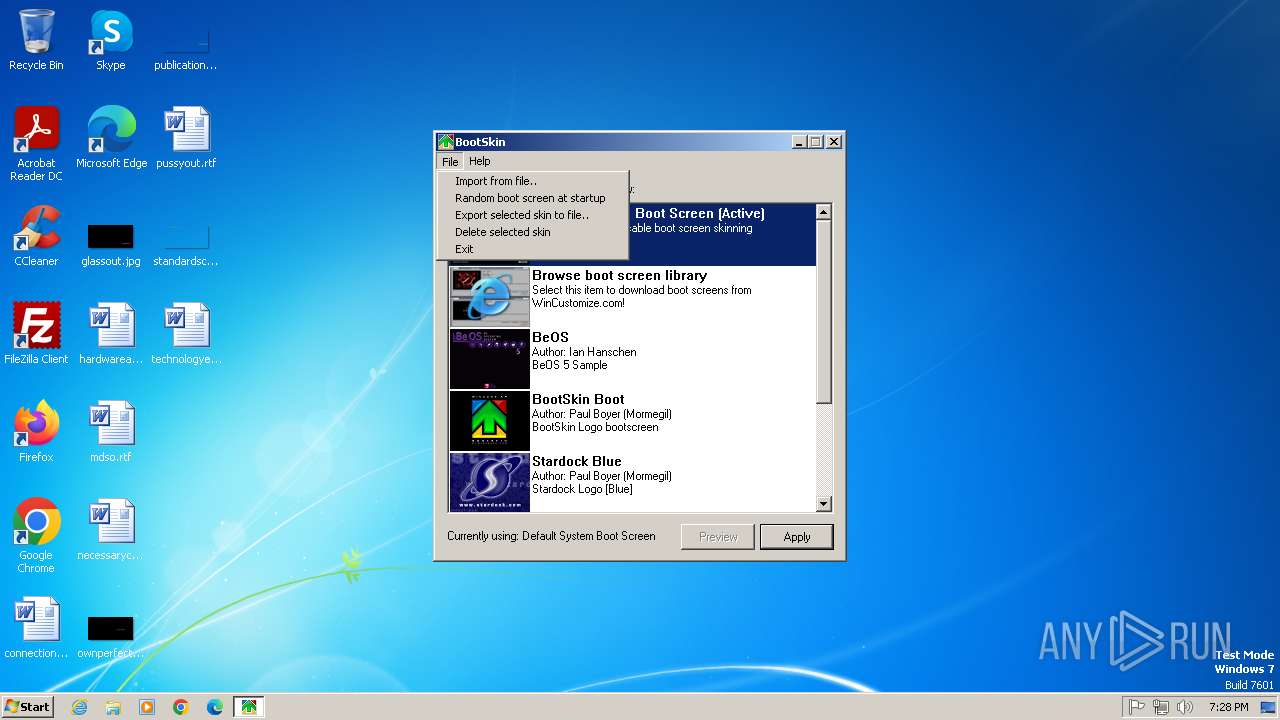
Task: Open the Help menu in BootSkin
Action: pos(480,161)
